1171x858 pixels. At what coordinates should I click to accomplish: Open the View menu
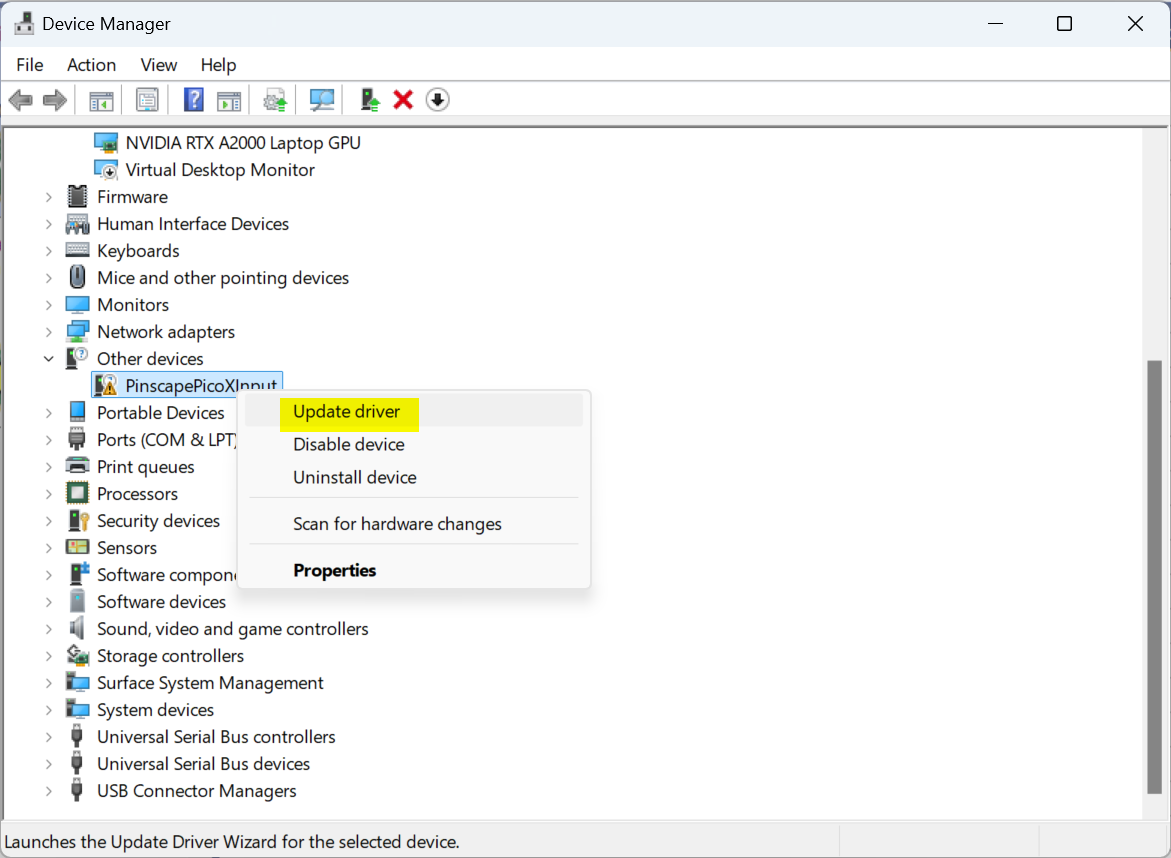(158, 65)
